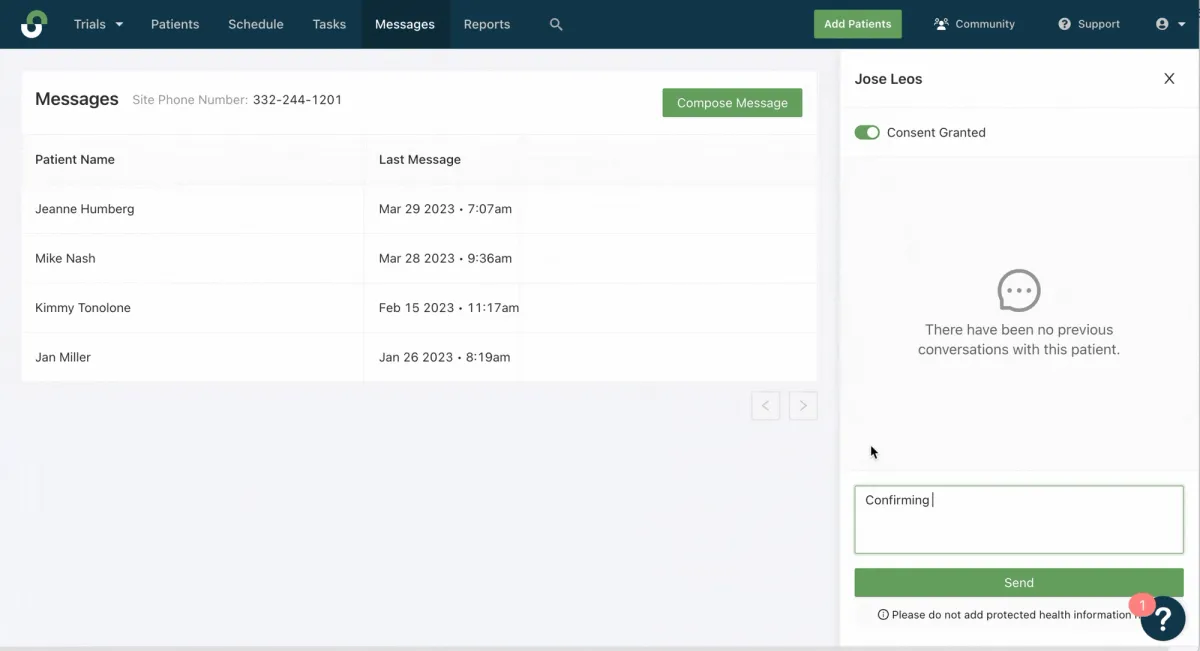
Task: Go to next page of messages
Action: pos(803,405)
